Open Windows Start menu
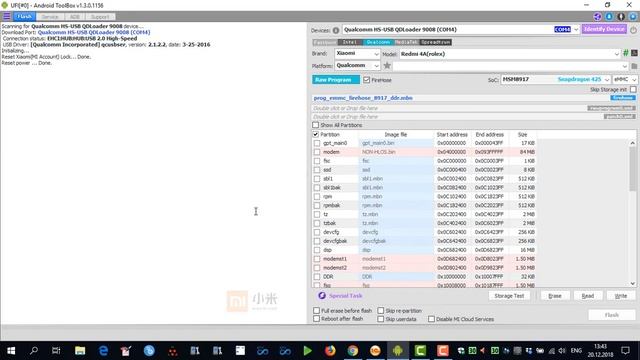The image size is (640, 360). tap(11, 351)
